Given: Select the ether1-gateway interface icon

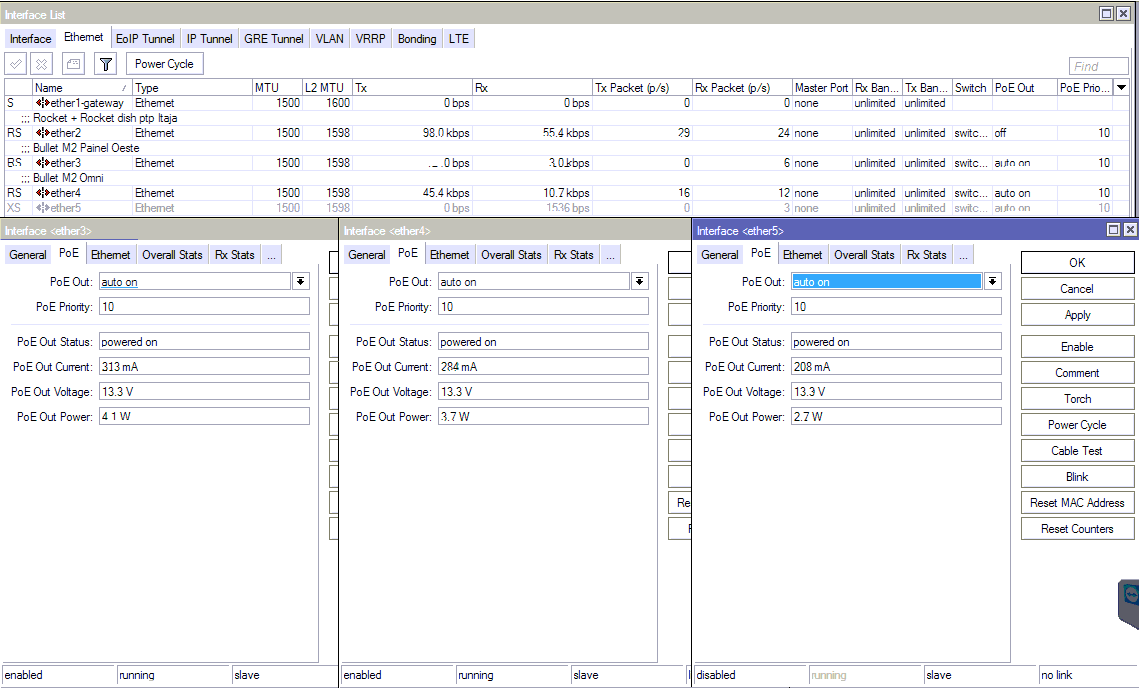Looking at the screenshot, I should 44,103.
